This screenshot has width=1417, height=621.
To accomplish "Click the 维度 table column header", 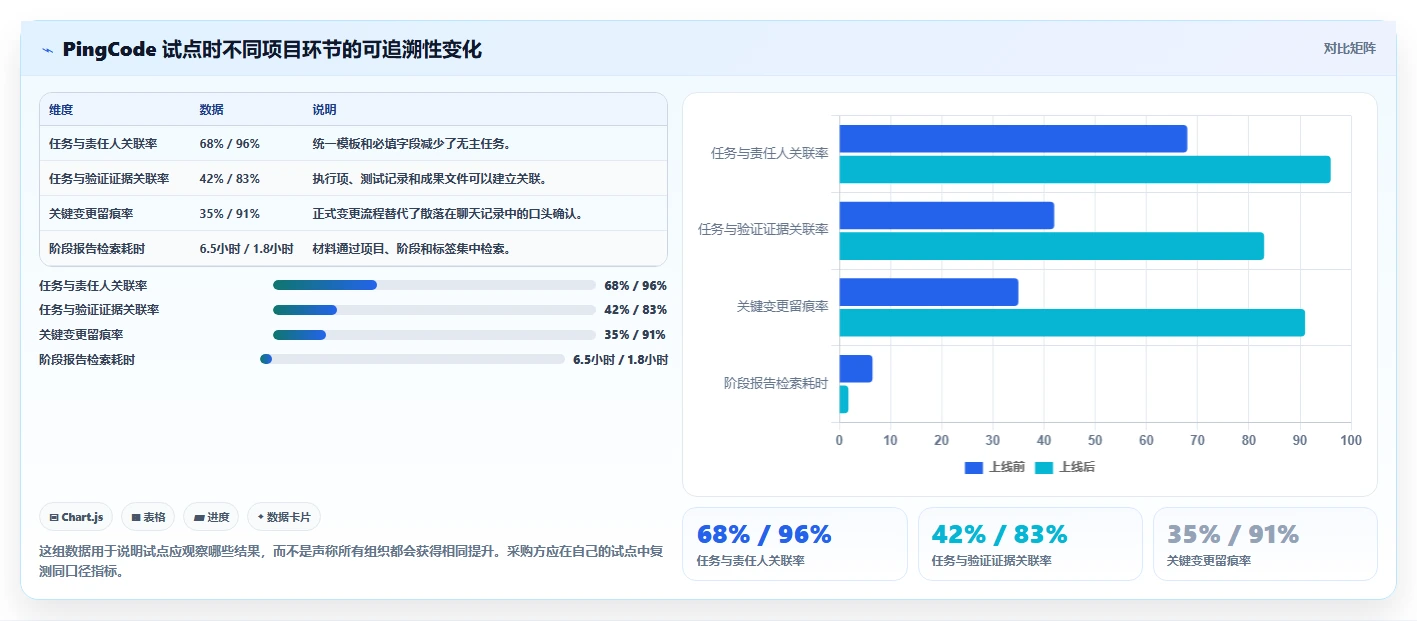I will (x=61, y=110).
